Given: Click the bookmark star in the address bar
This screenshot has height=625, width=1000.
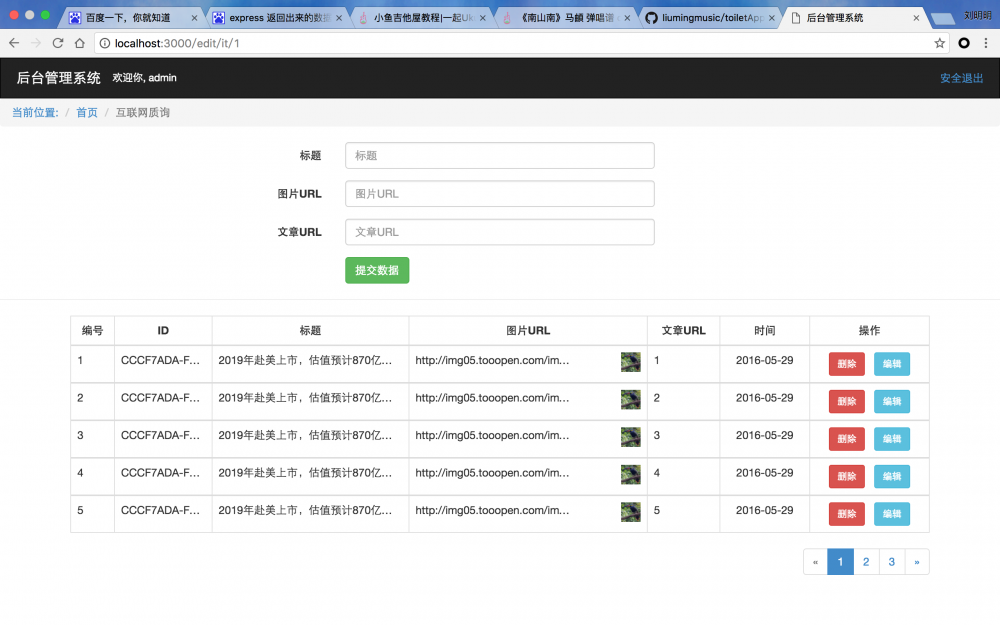Looking at the screenshot, I should point(938,44).
